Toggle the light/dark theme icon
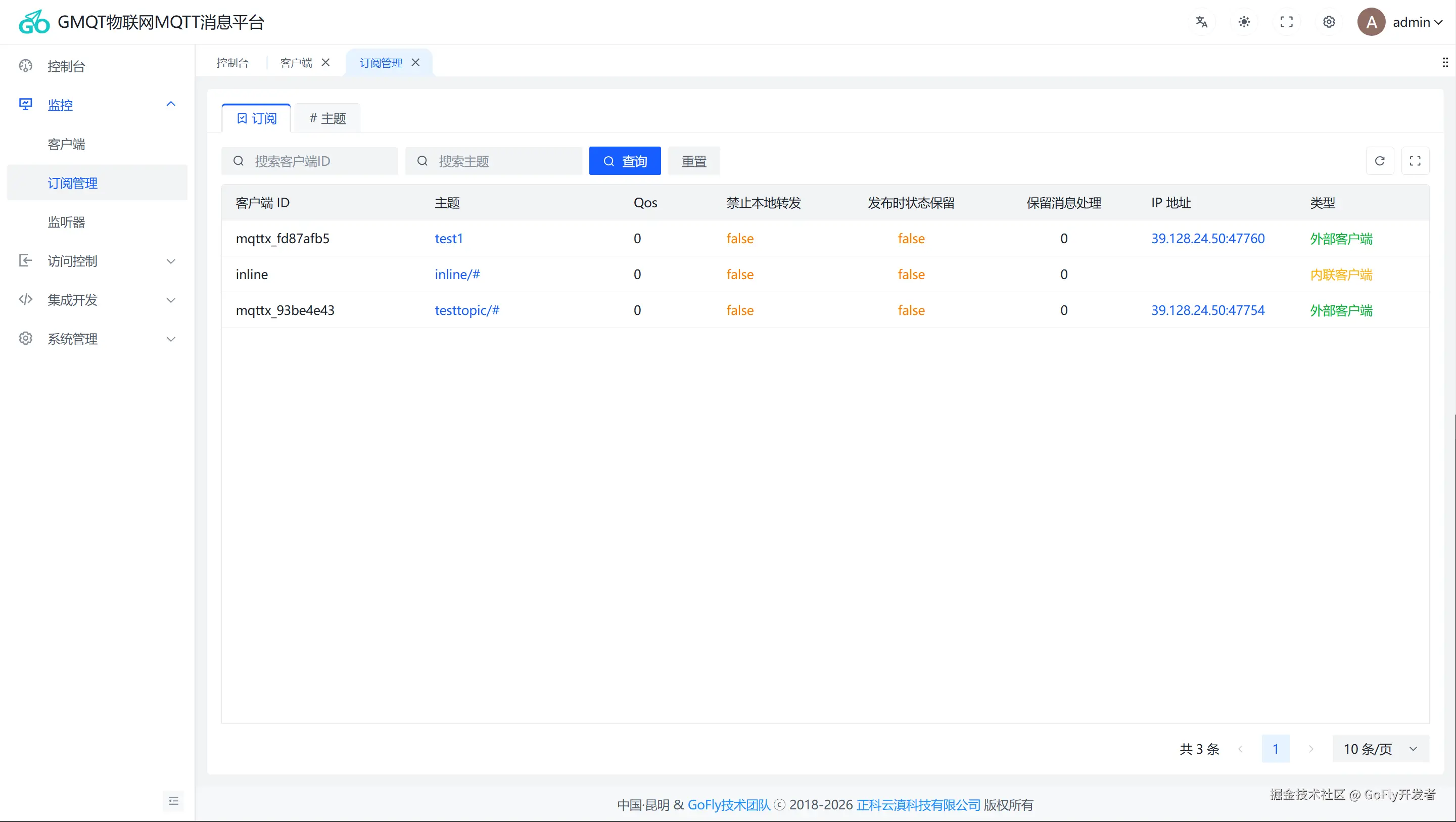 coord(1244,22)
